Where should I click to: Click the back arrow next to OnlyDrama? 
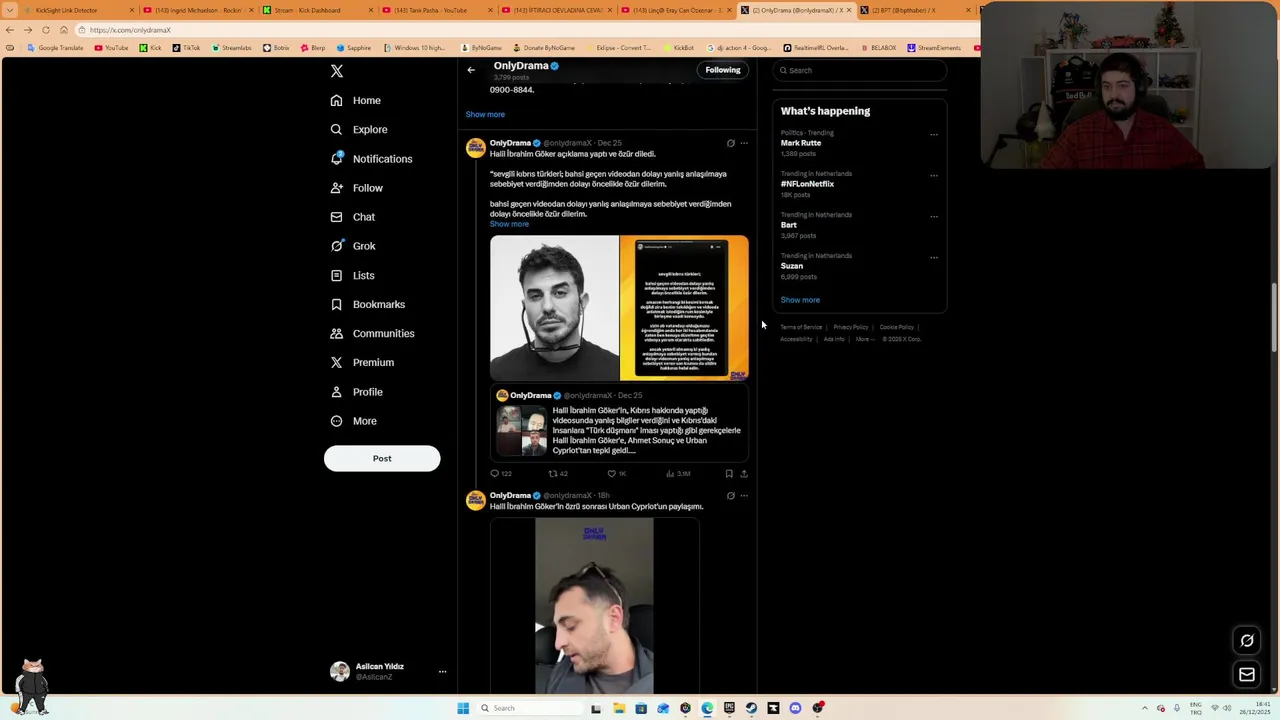click(x=471, y=70)
